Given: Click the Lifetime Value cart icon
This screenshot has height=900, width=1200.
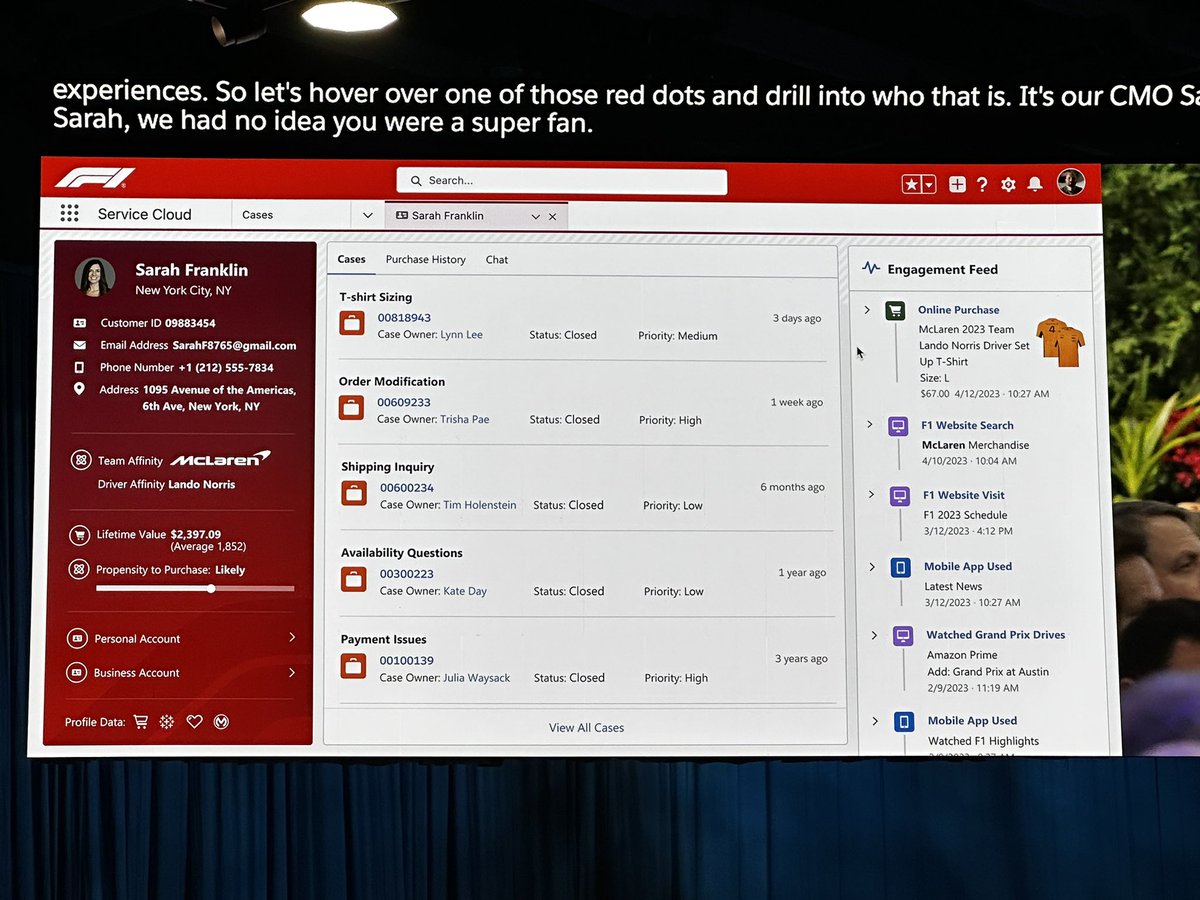Looking at the screenshot, I should click(x=79, y=535).
